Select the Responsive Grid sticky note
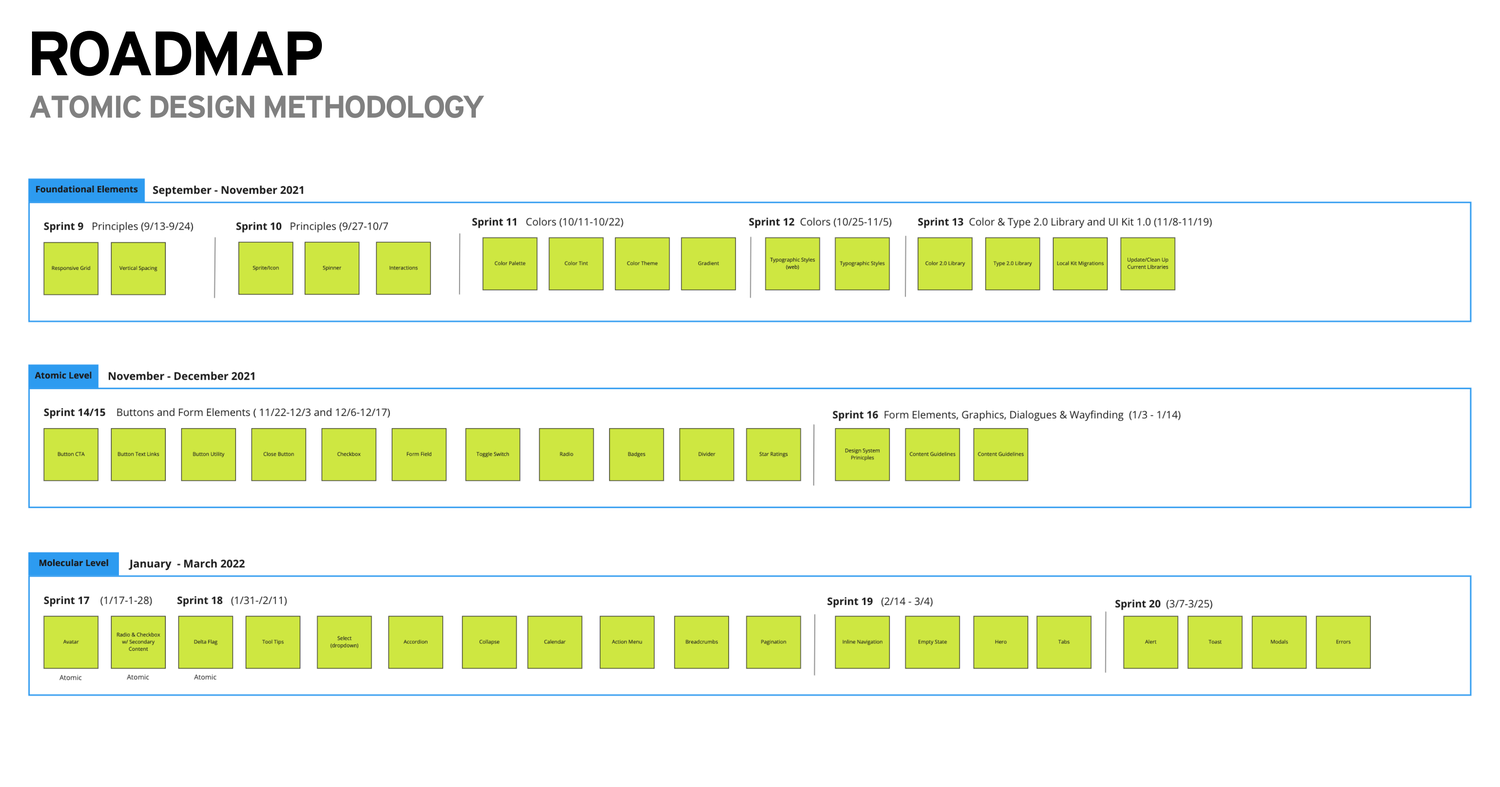This screenshot has width=1500, height=787. click(x=71, y=268)
